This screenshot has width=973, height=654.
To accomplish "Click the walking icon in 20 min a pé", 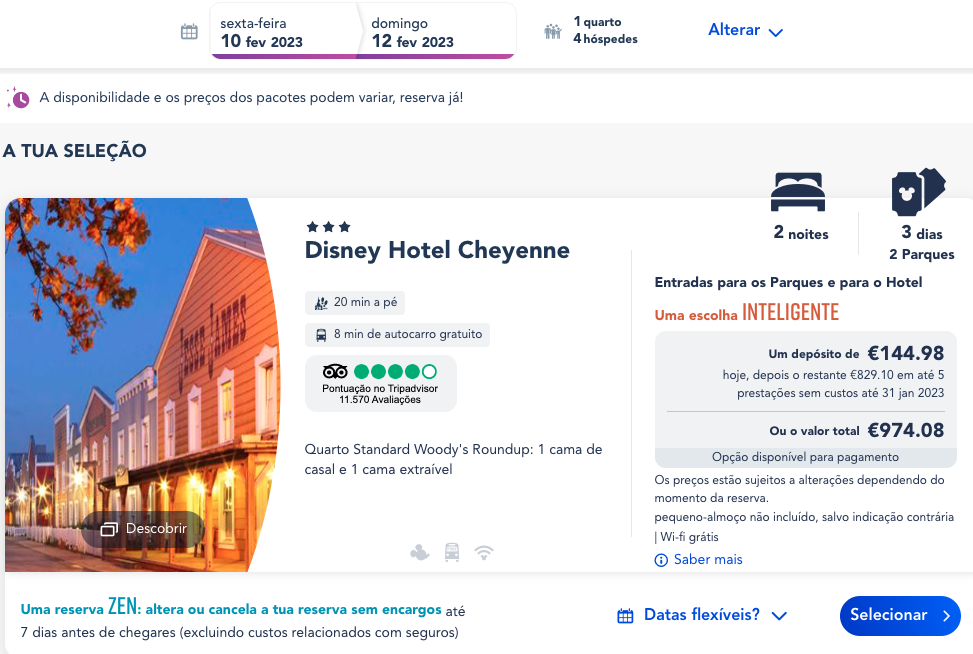I will tap(321, 303).
